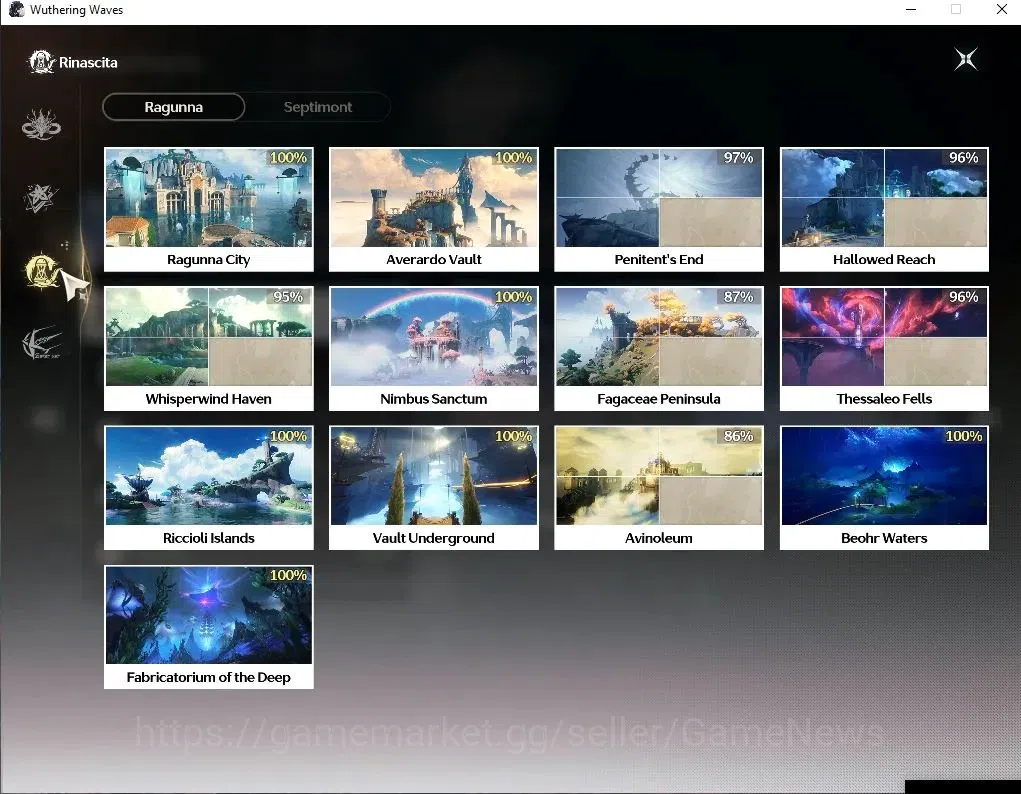Viewport: 1021px width, 794px height.
Task: Open the Hallowed Reach area card
Action: (x=884, y=209)
